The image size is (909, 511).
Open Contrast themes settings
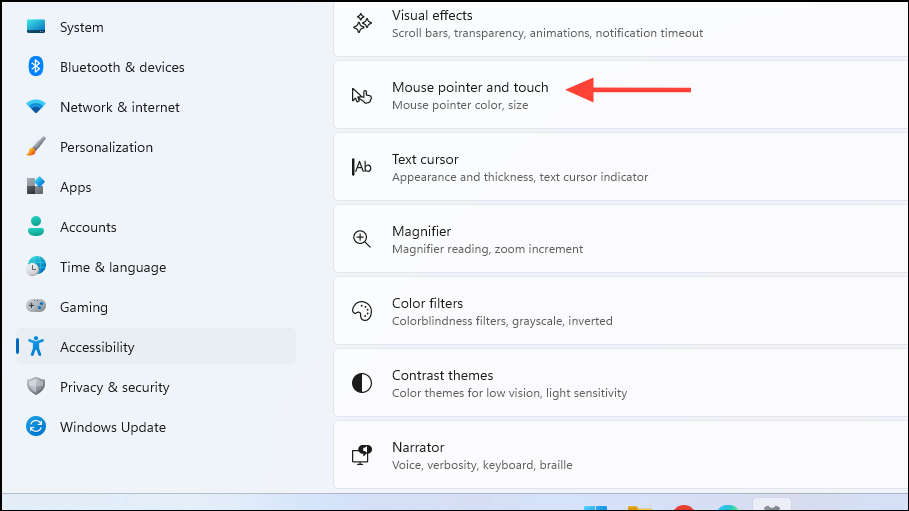621,383
